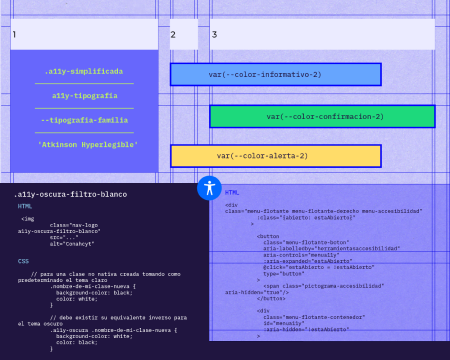The image size is (450, 360).
Task: Open the blue accessibility floating menu icon
Action: point(209,188)
